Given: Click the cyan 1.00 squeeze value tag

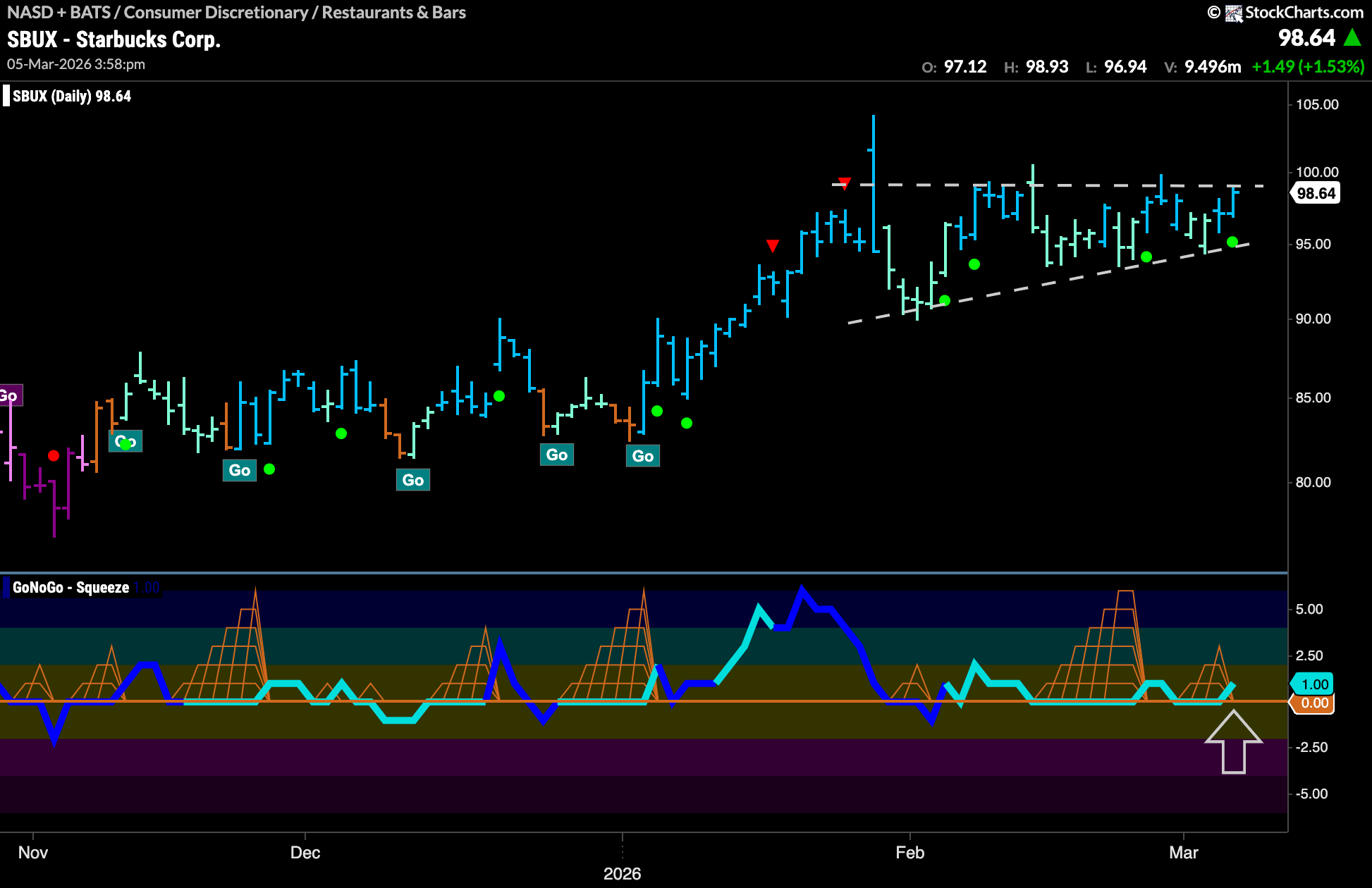Looking at the screenshot, I should (1313, 684).
